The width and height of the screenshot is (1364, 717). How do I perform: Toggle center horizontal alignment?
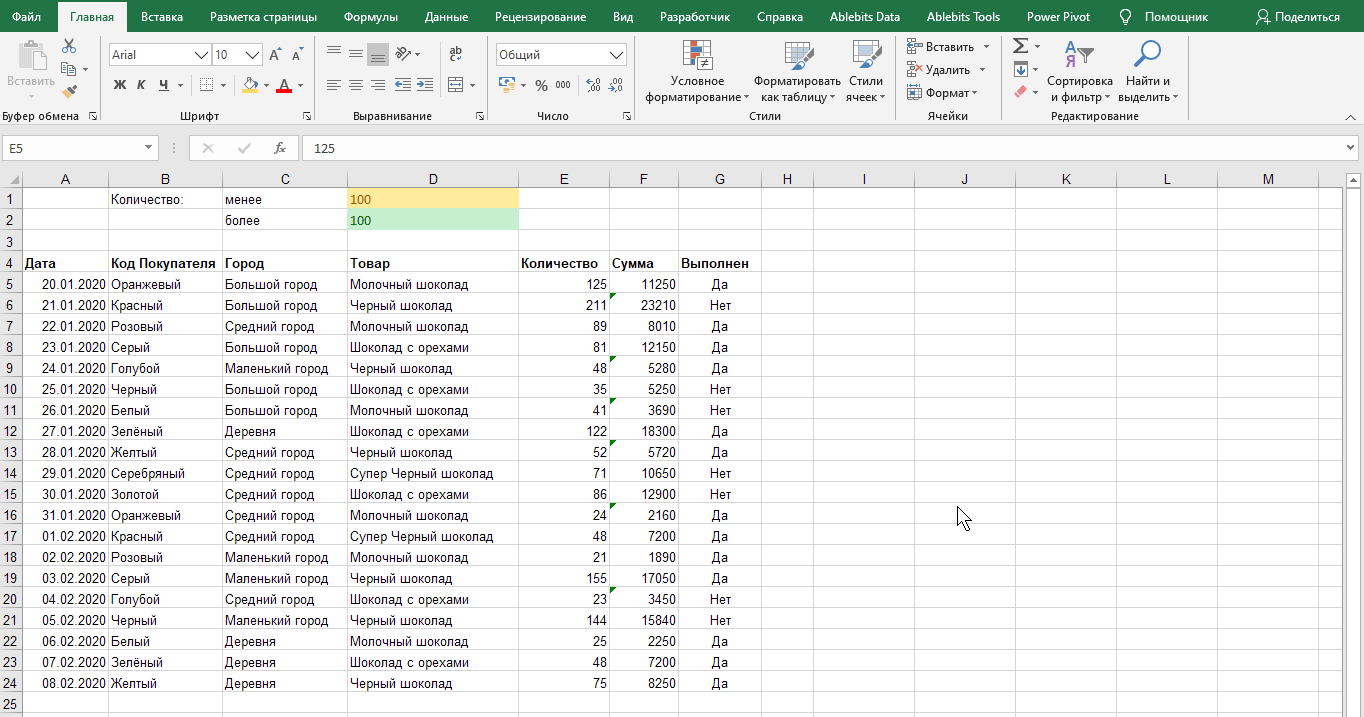coord(355,85)
